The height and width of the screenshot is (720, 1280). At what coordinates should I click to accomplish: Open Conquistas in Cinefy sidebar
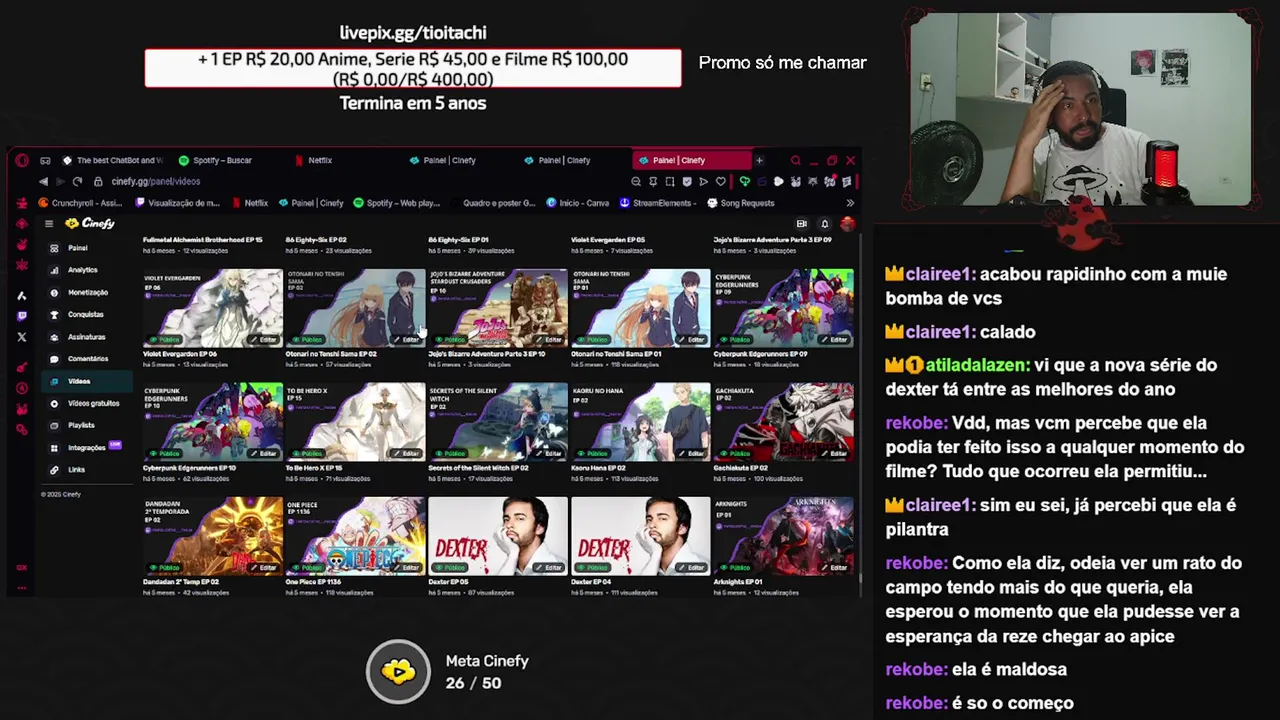85,314
